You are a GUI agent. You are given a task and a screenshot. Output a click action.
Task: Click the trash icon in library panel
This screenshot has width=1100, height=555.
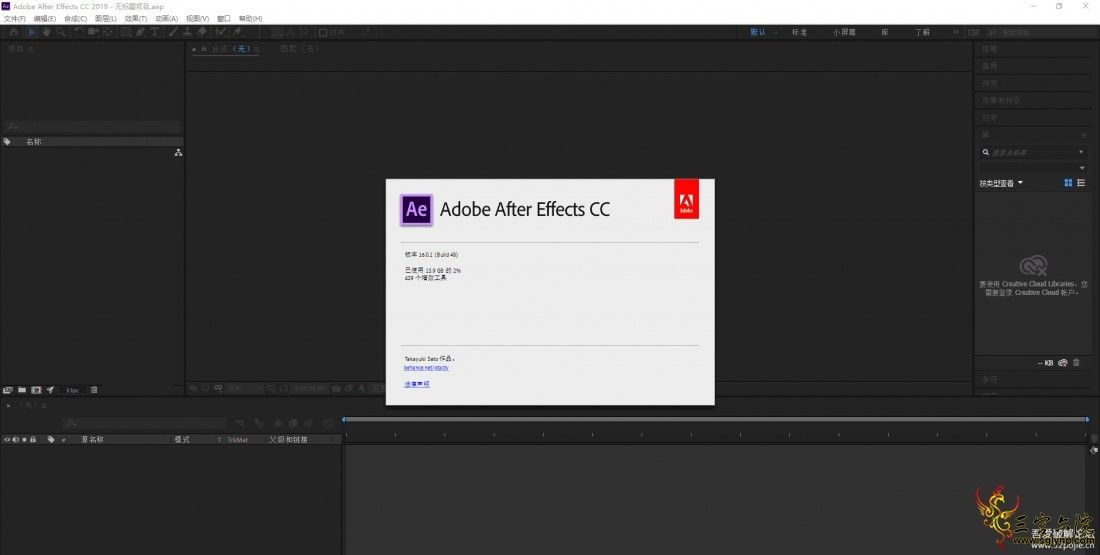[1076, 363]
